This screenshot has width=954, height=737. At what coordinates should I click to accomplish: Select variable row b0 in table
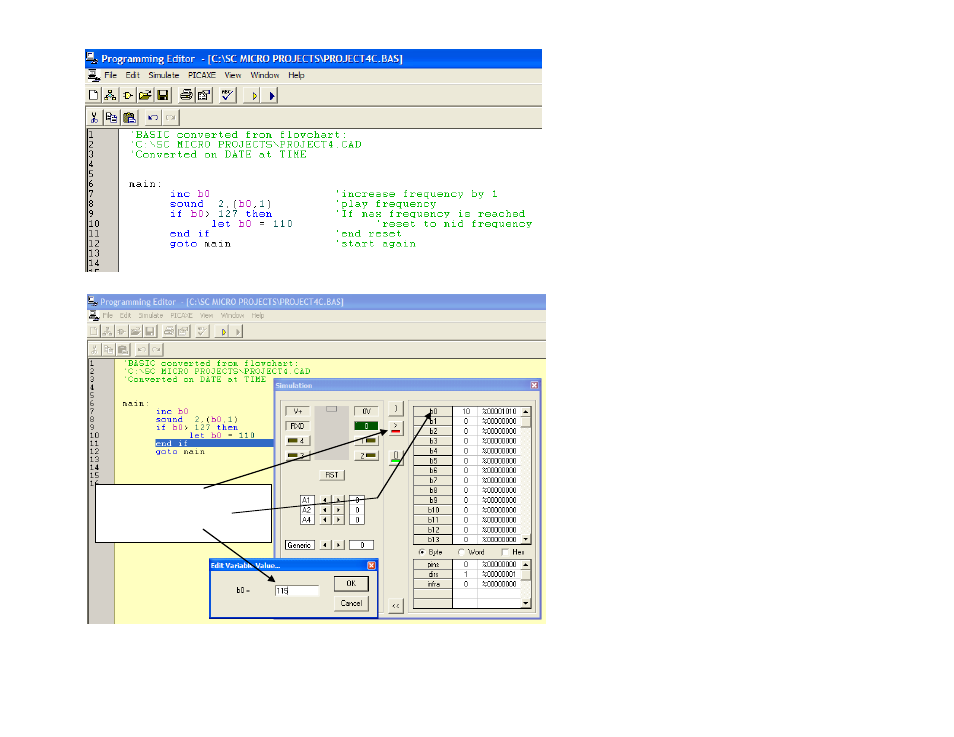tap(467, 411)
